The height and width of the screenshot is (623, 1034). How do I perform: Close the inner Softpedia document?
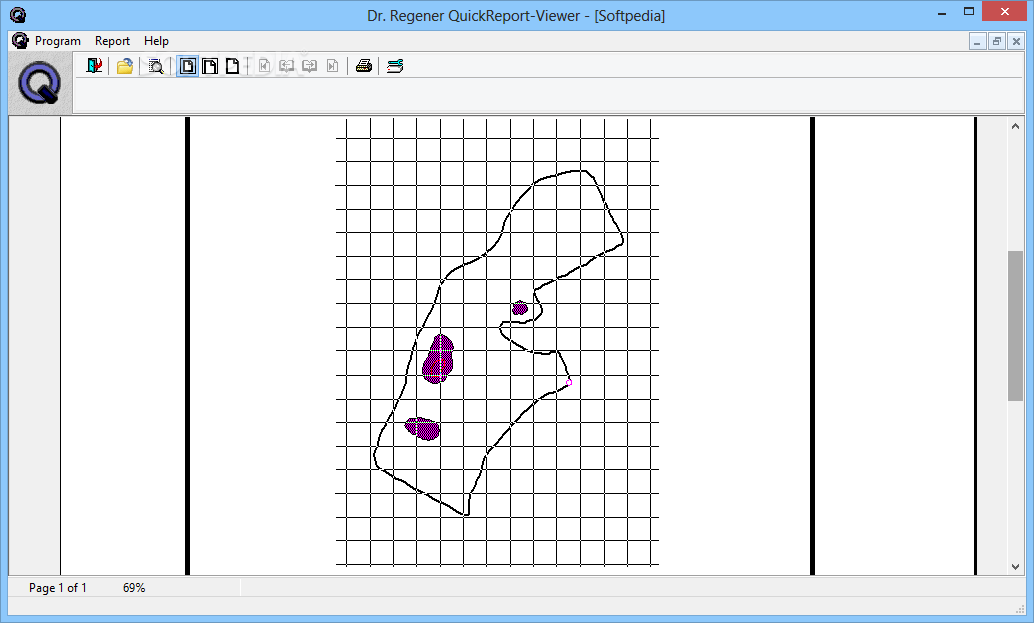click(1016, 41)
